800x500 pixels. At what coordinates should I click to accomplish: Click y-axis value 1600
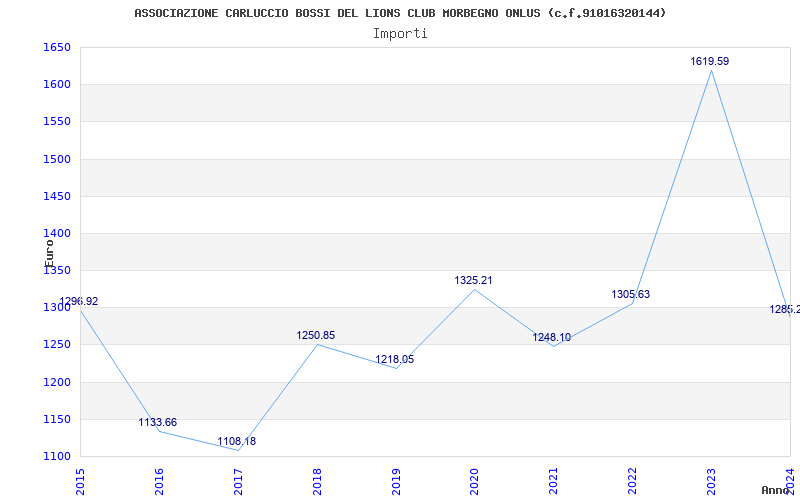(57, 85)
